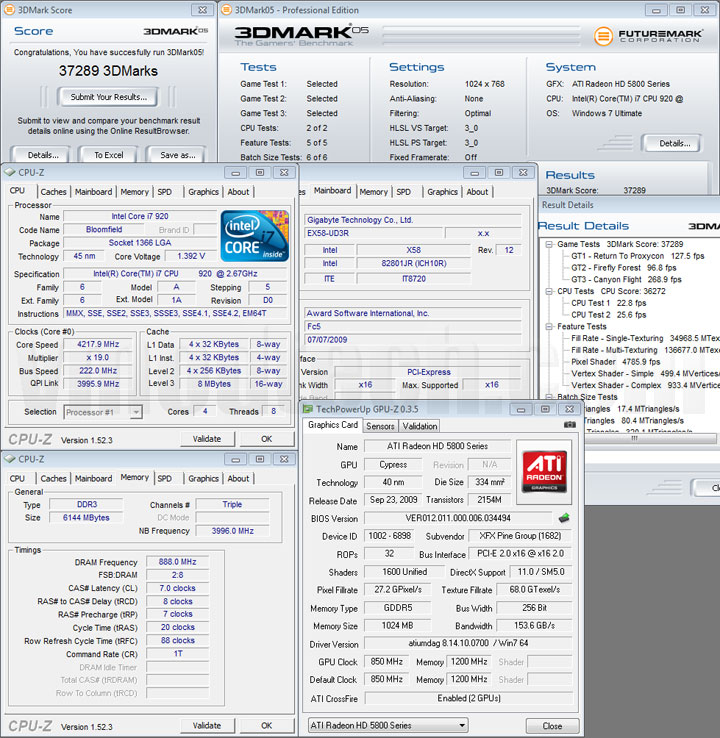Screen dimensions: 720x738
Task: Click the processor name field Intel Core i7 920
Action: 140,217
